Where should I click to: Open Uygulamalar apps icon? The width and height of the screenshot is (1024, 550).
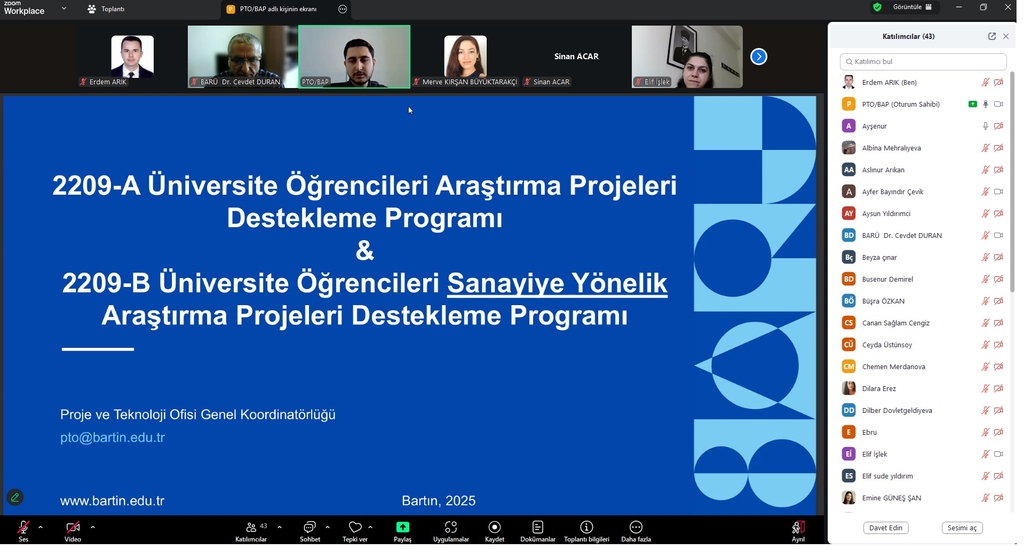[450, 527]
